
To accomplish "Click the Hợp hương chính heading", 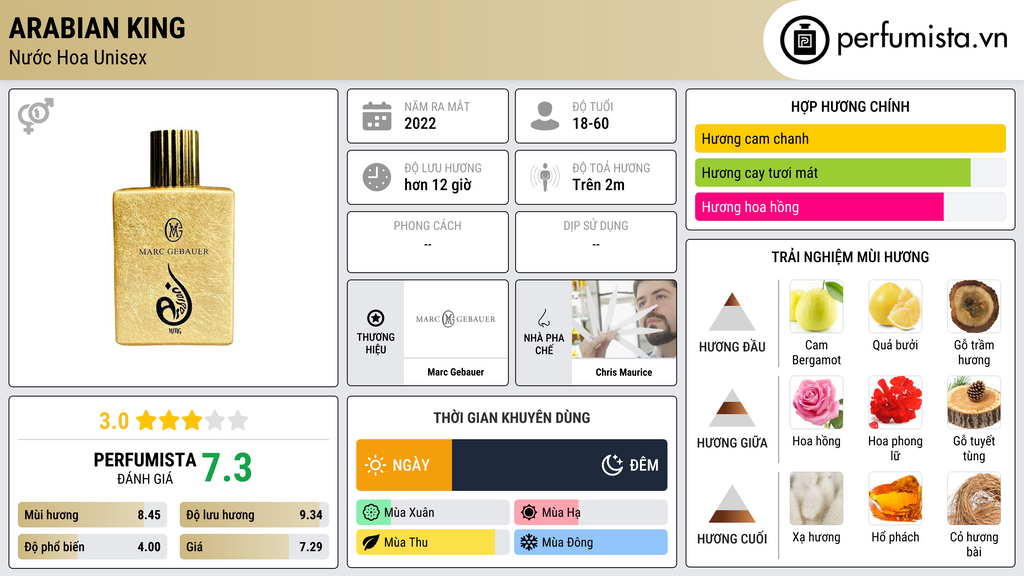I will (850, 106).
